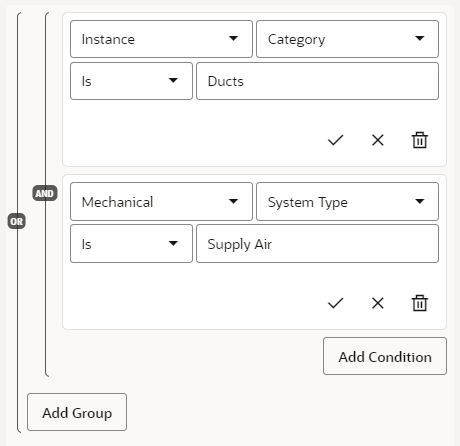Delete the System Type Supply Air condition
Screen dimensions: 460x446
(x=420, y=303)
